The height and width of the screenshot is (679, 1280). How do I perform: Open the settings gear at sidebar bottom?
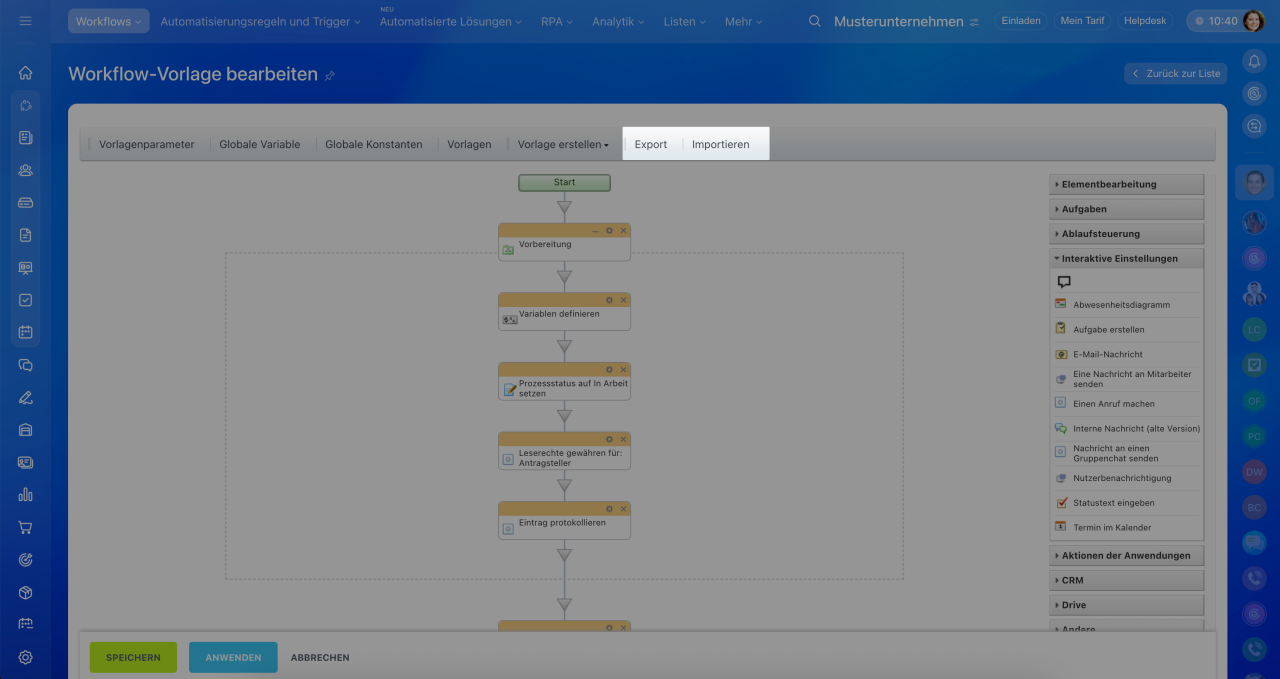tap(26, 657)
